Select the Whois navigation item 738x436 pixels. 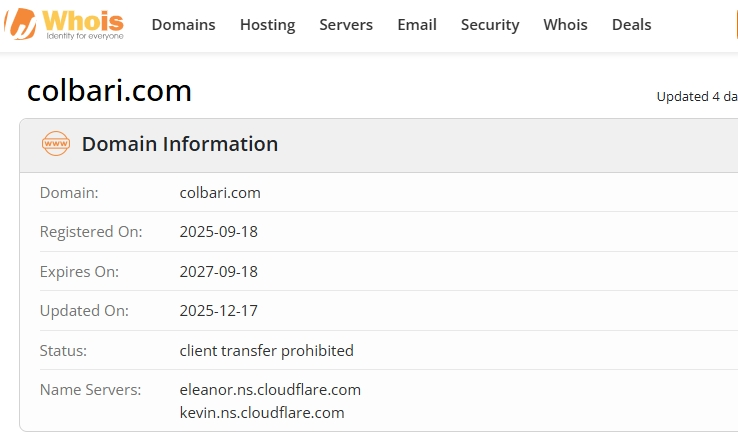click(x=565, y=24)
